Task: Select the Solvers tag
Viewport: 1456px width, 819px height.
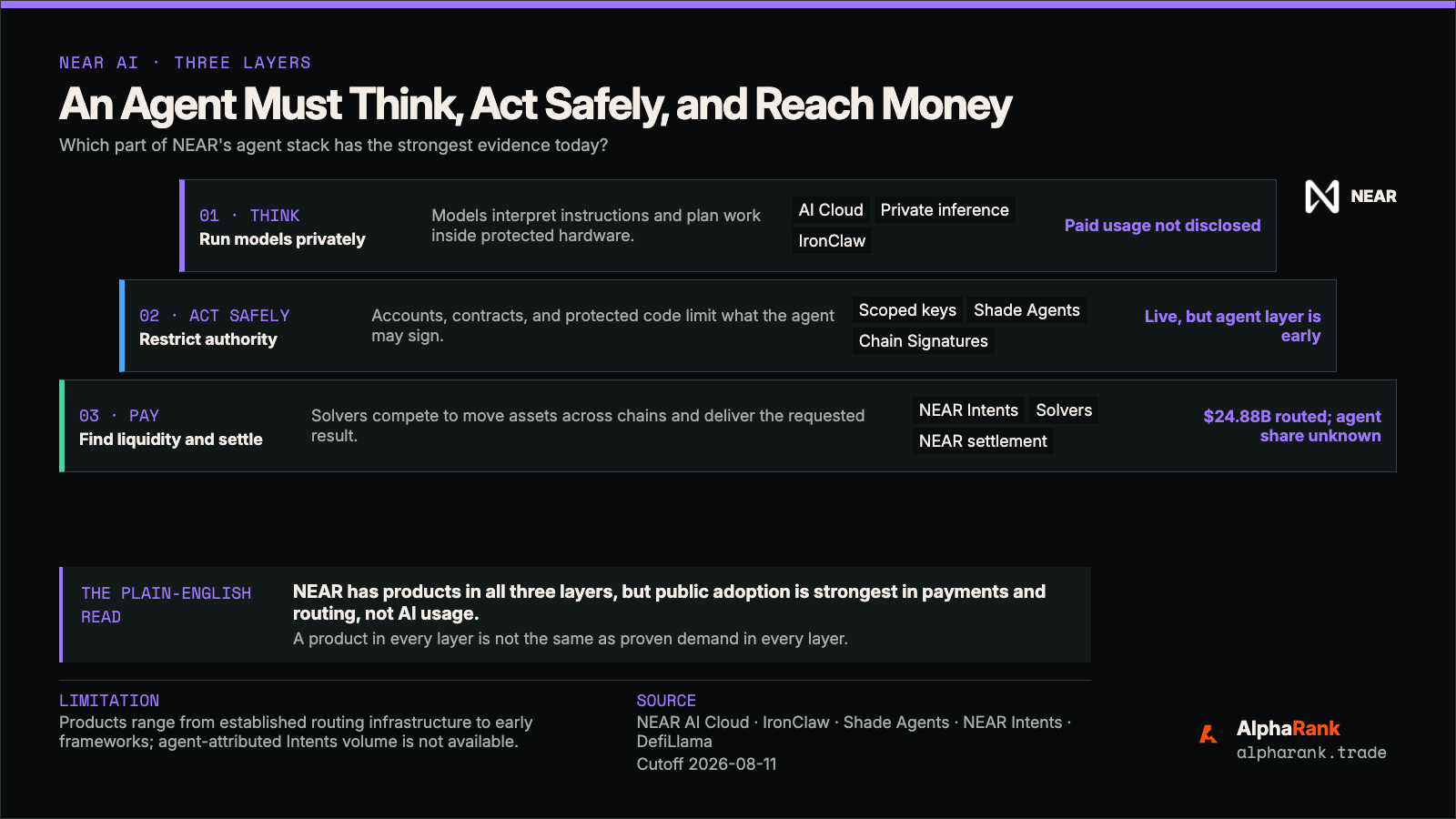Action: (1064, 410)
